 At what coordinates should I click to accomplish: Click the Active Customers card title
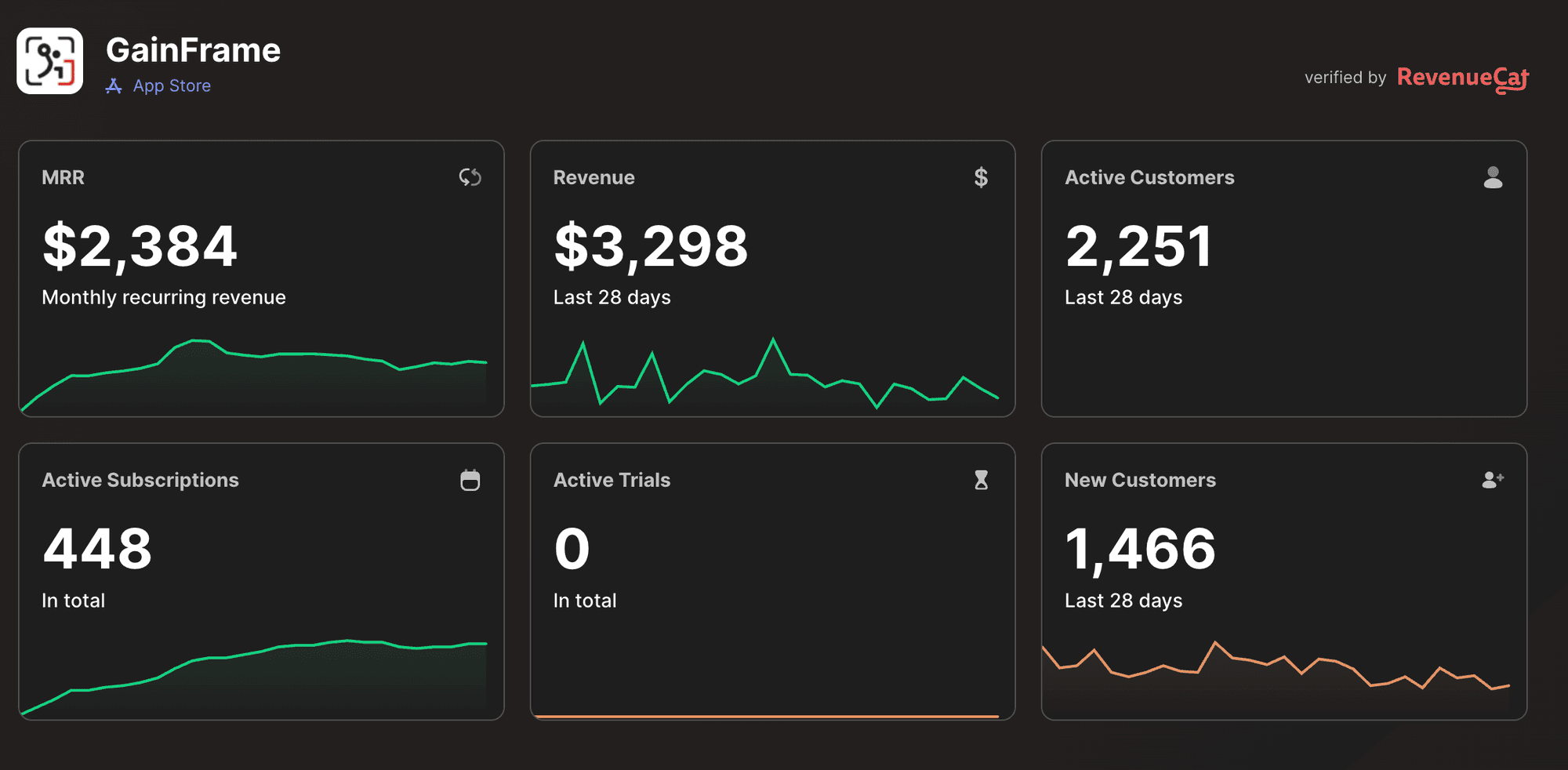click(1149, 177)
